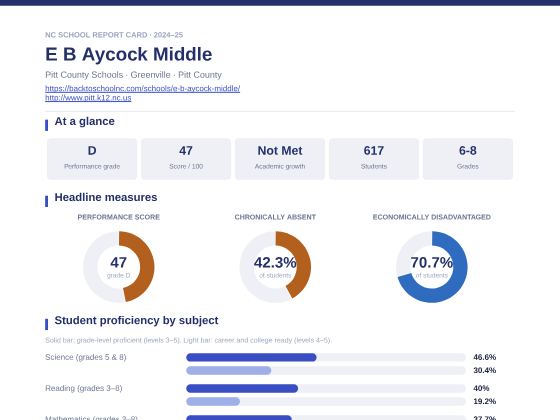Click the Reading 40% proficiency bar

[x=326, y=388]
